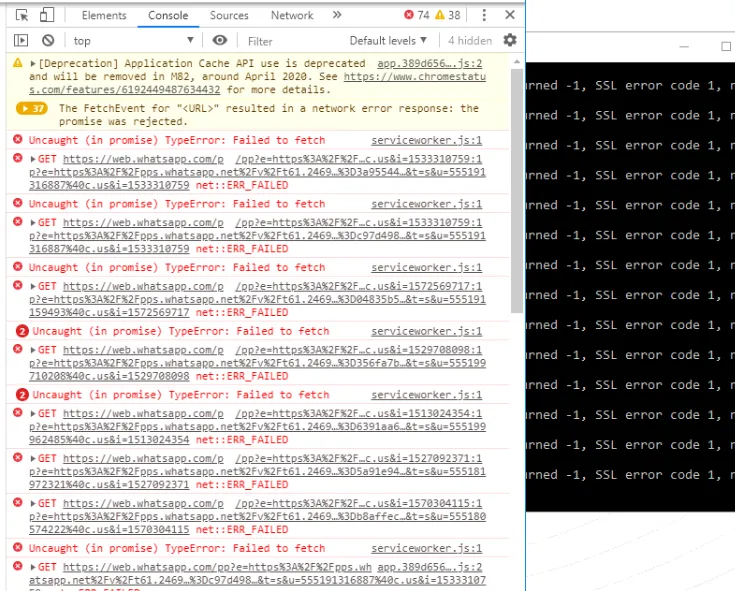Click the yellow warning count badge 38
The height and width of the screenshot is (591, 735).
pyautogui.click(x=448, y=15)
